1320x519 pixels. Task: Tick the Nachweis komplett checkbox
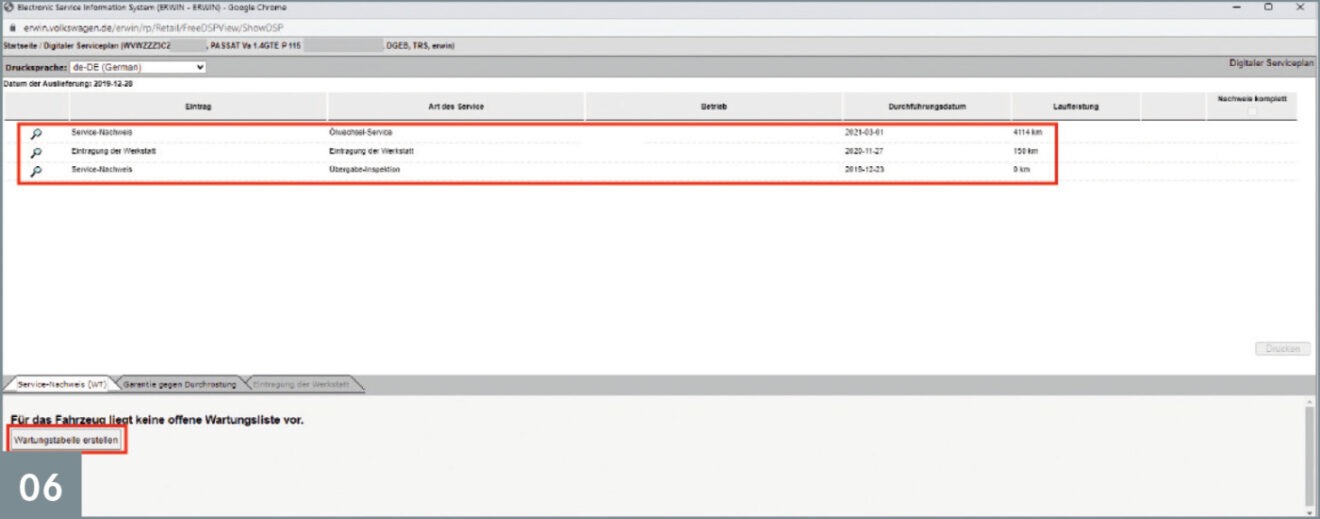click(x=1251, y=111)
